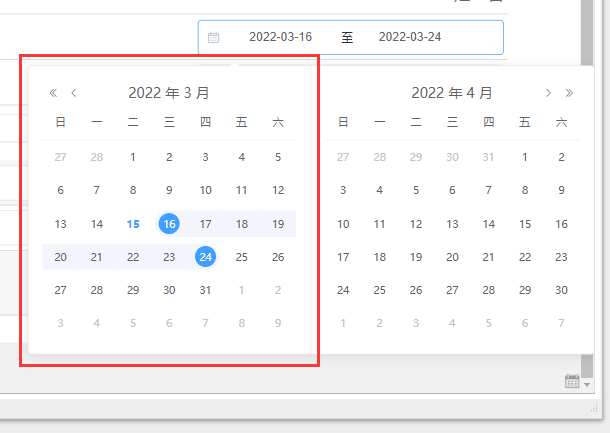
Task: Pick March 12 in left calendar
Action: click(x=278, y=190)
